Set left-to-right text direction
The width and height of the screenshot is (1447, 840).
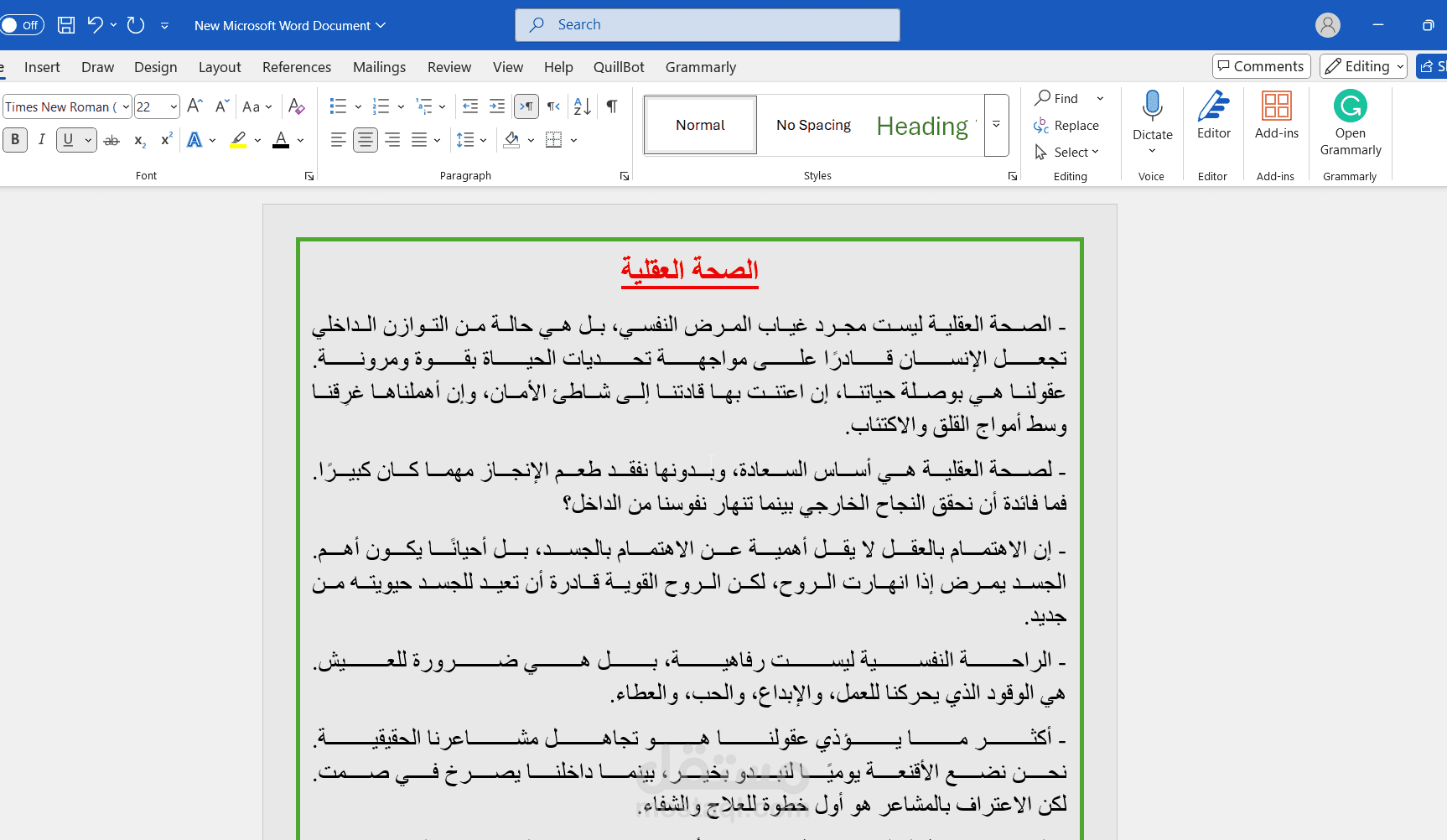(526, 106)
